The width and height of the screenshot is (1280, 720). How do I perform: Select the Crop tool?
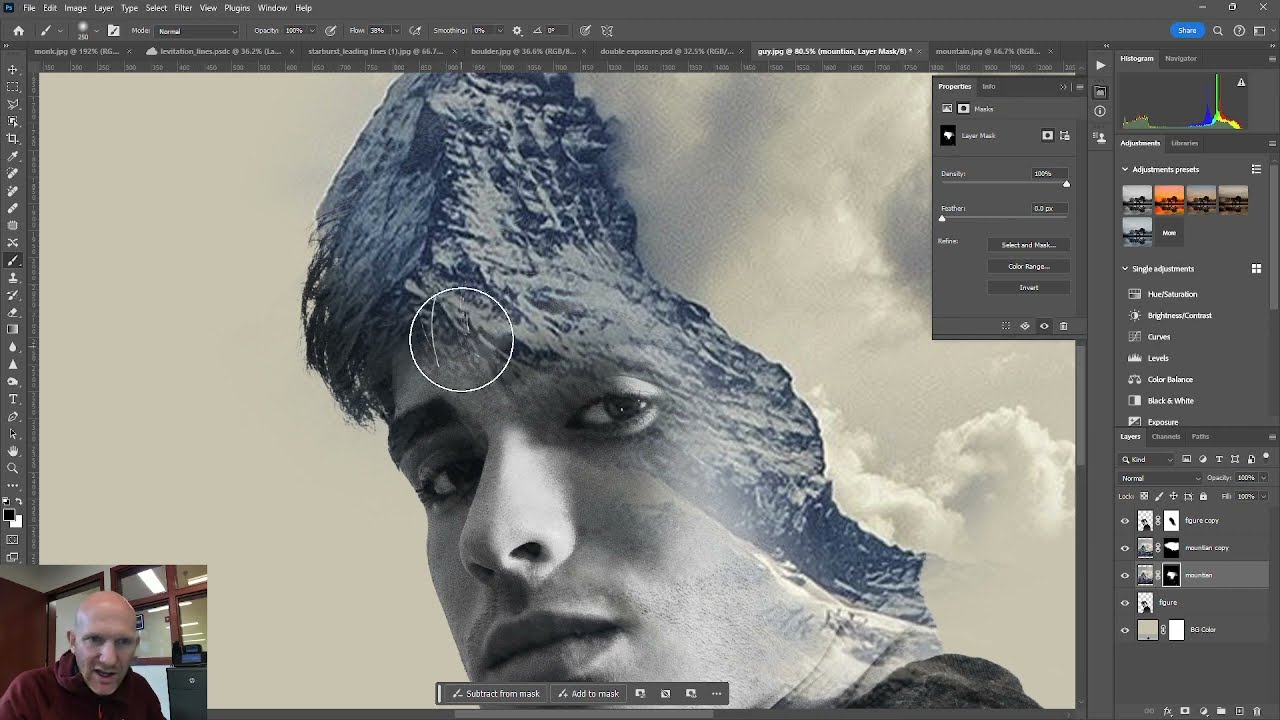(13, 138)
